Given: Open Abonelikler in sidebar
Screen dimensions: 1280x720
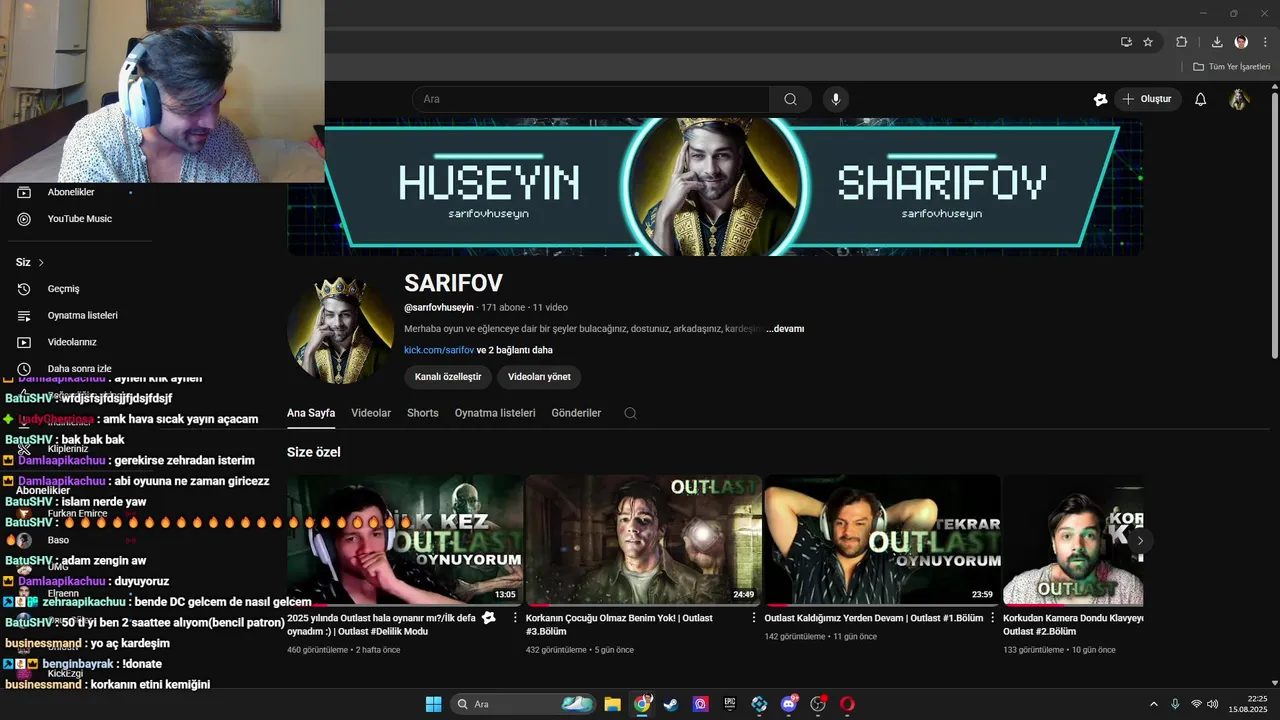Looking at the screenshot, I should click(70, 192).
